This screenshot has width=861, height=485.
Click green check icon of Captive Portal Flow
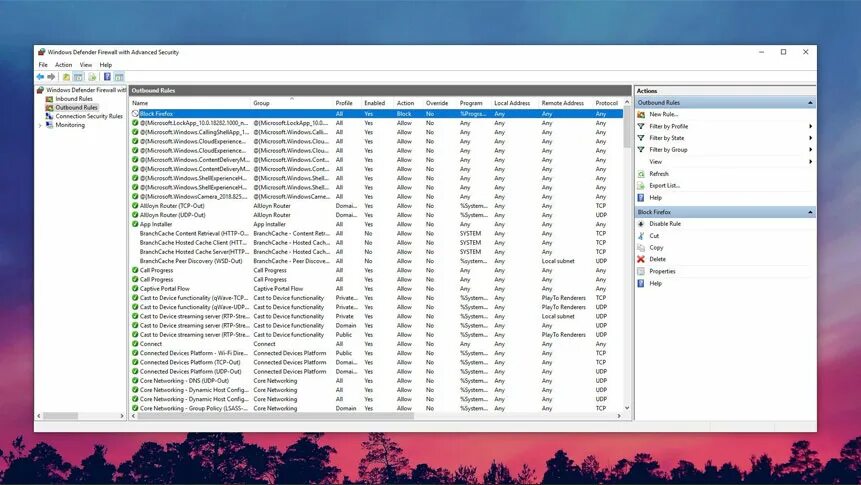(x=135, y=288)
